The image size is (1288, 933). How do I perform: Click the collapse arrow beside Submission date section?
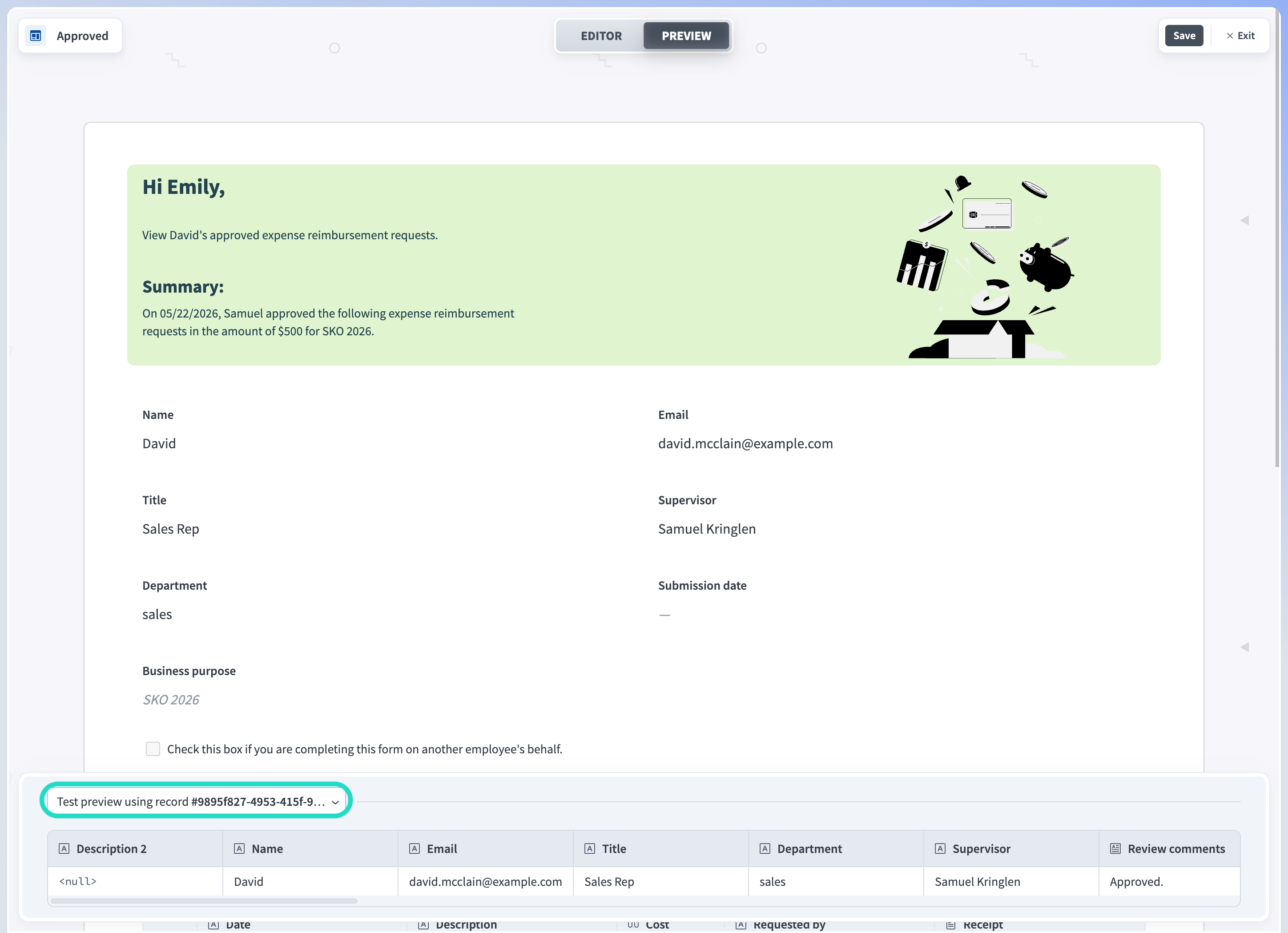pos(1244,647)
